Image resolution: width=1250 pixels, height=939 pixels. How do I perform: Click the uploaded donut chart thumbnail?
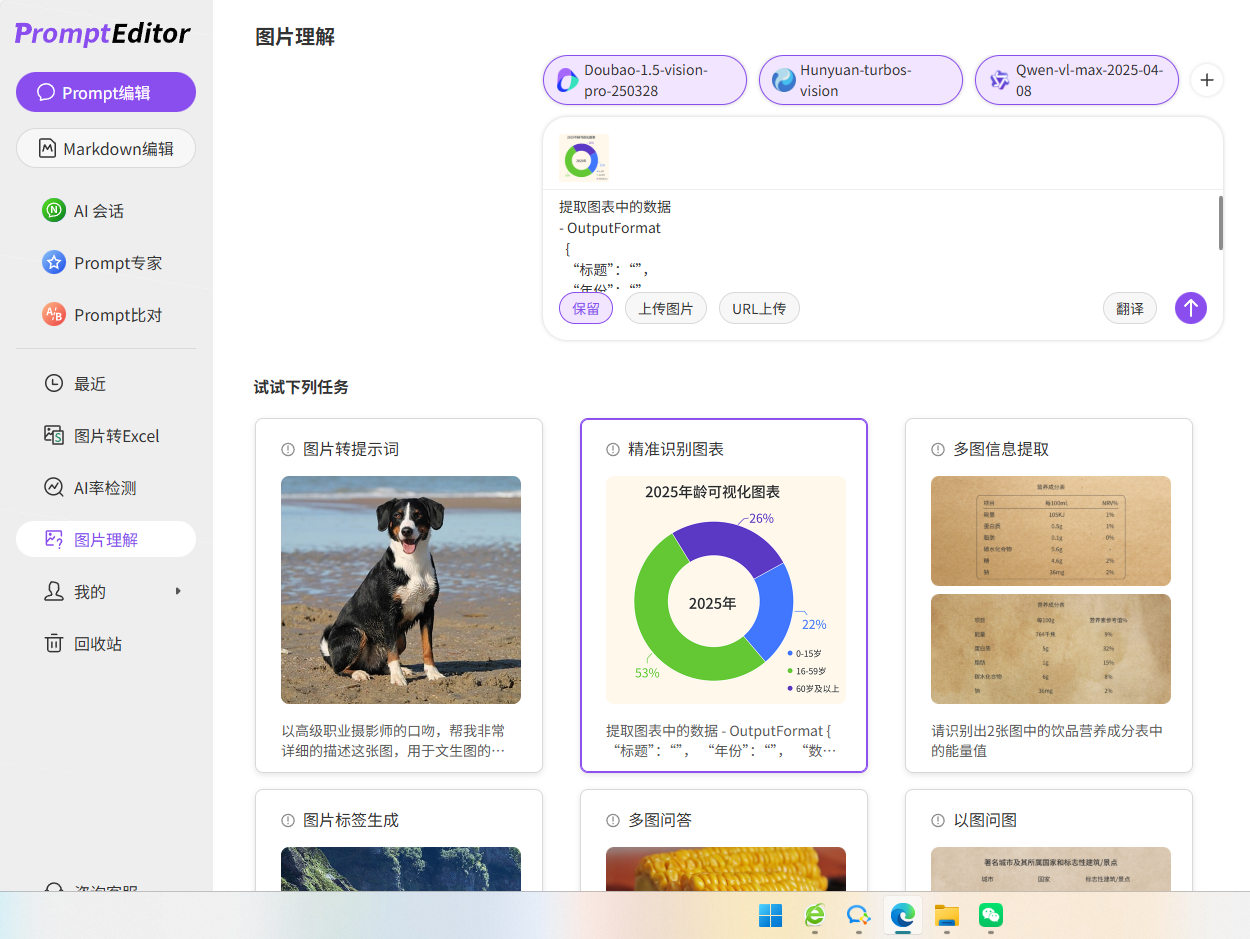pos(584,158)
